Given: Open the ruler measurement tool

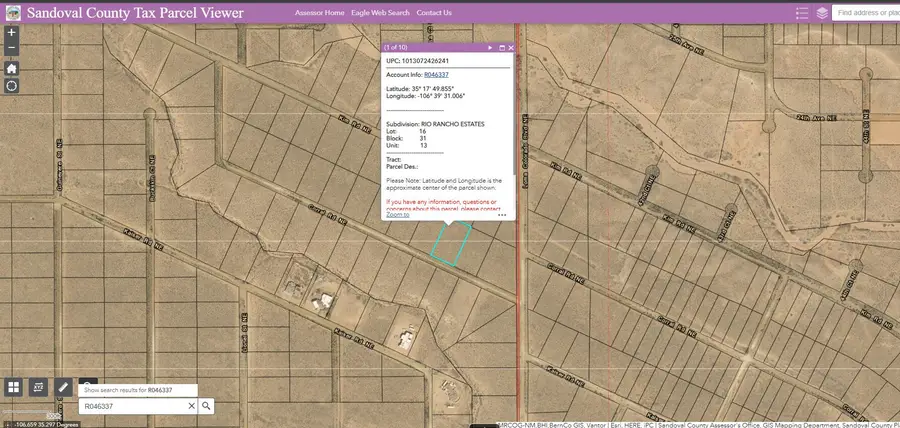Looking at the screenshot, I should (63, 387).
